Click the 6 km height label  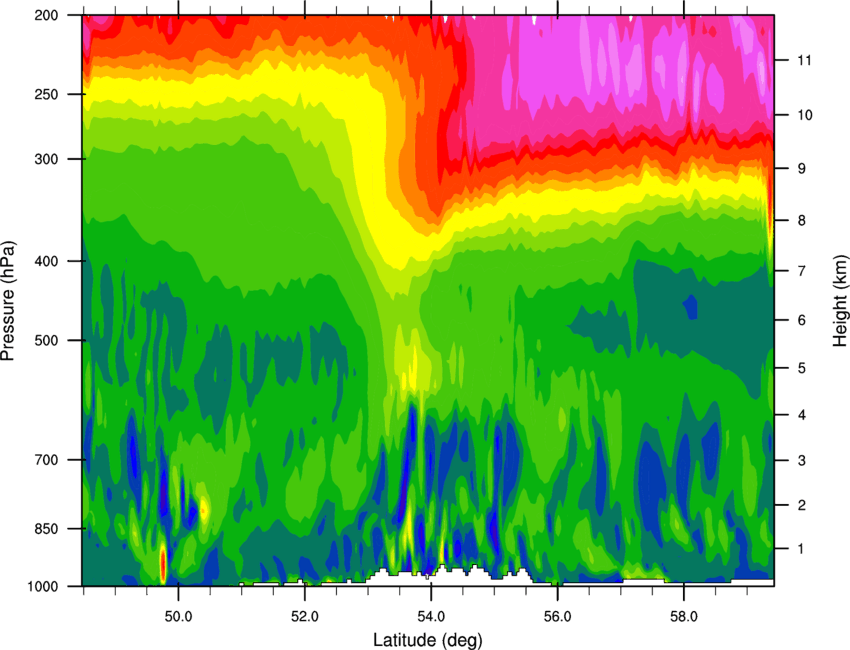(802, 320)
